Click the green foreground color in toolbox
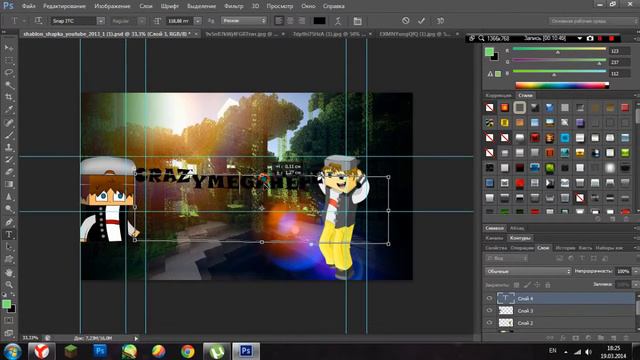Image resolution: width=640 pixels, height=360 pixels. [x=6, y=304]
